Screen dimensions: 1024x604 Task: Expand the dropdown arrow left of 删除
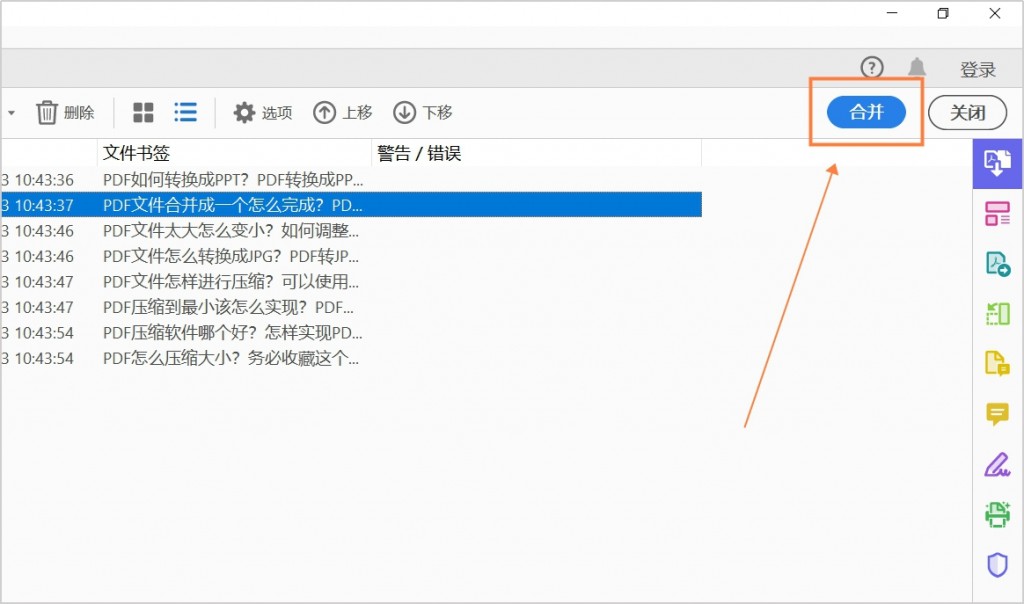click(x=10, y=112)
